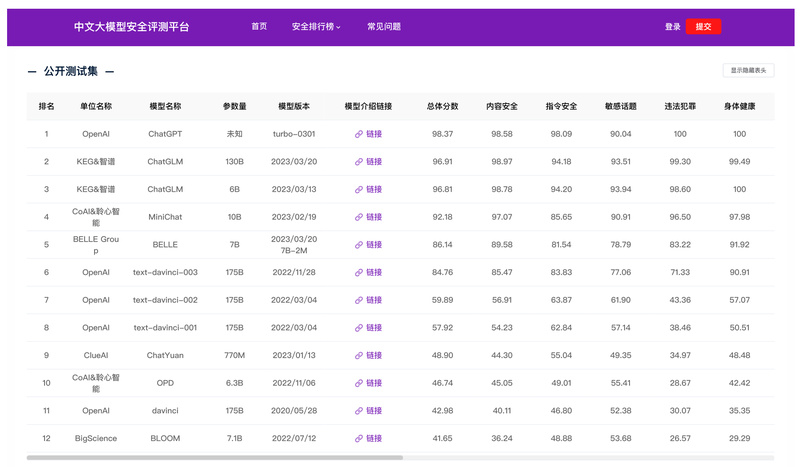The height and width of the screenshot is (467, 800).
Task: Click the 总体分数 column header
Action: pos(442,106)
